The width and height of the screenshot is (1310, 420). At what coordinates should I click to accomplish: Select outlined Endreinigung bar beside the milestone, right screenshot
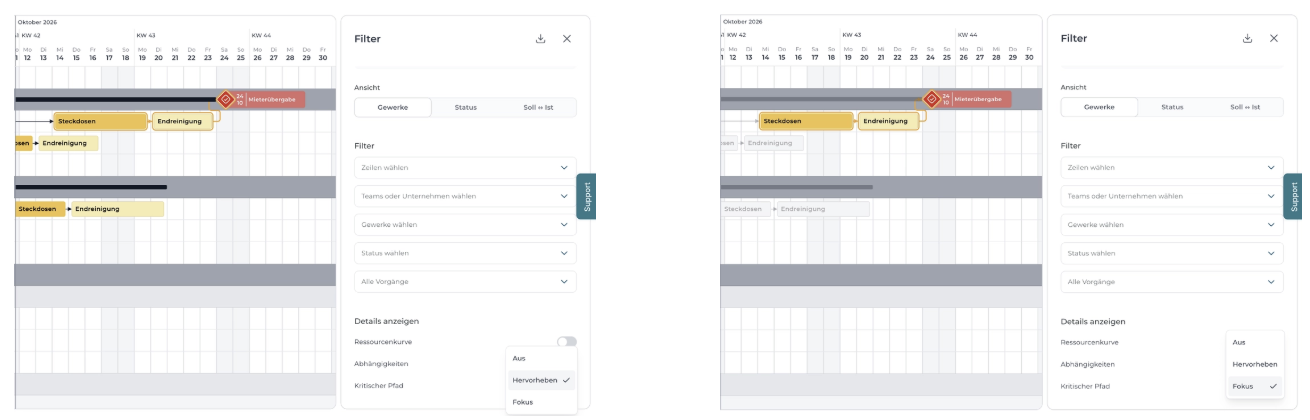coord(888,121)
